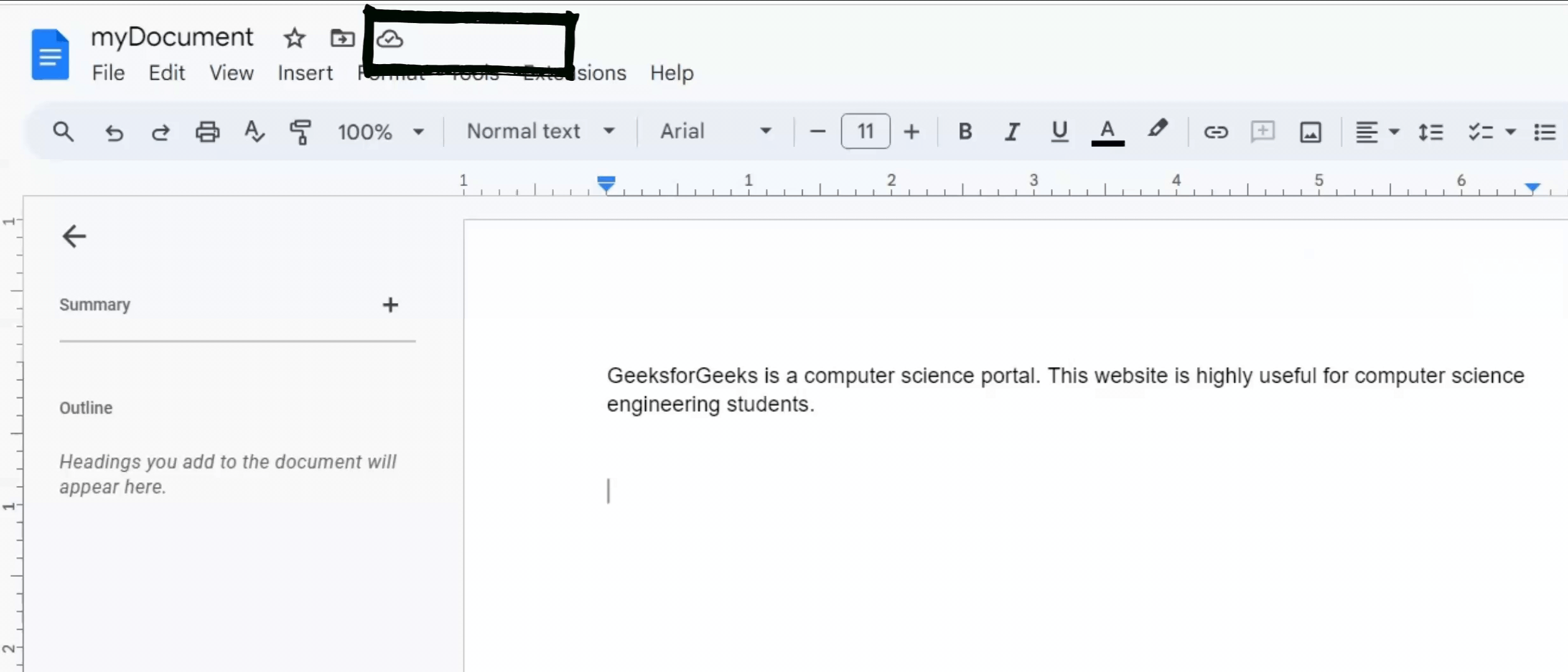
Task: Select the paint format roller icon
Action: click(301, 132)
